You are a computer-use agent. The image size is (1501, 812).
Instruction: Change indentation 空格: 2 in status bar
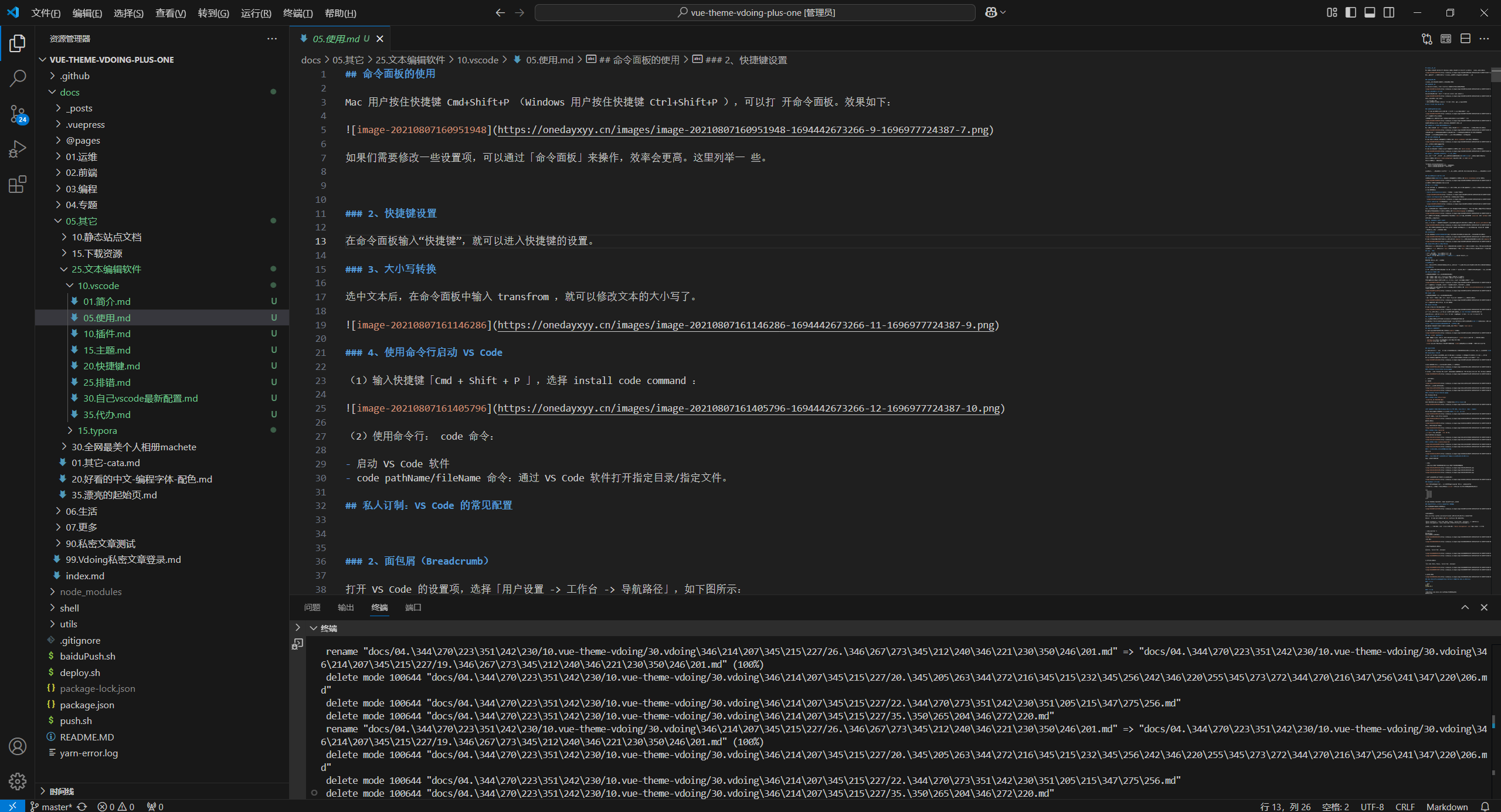pyautogui.click(x=1336, y=806)
